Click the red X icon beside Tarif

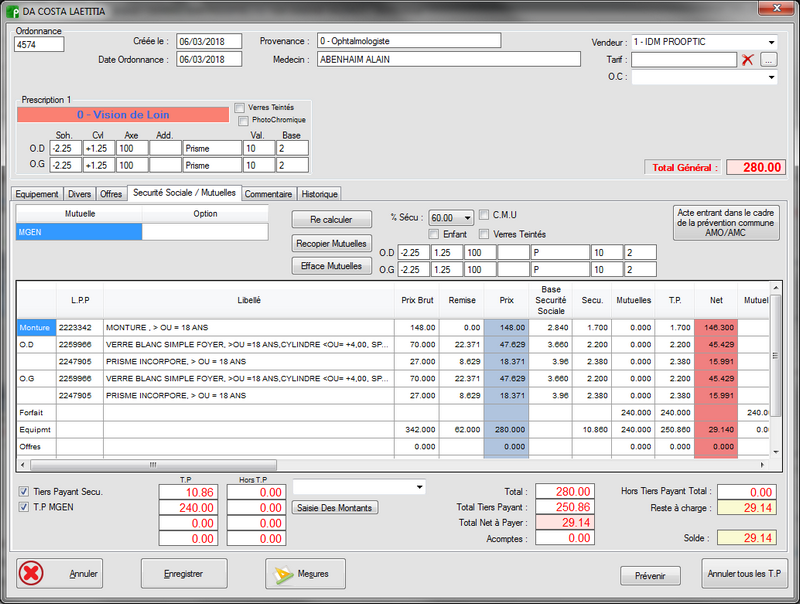[747, 60]
